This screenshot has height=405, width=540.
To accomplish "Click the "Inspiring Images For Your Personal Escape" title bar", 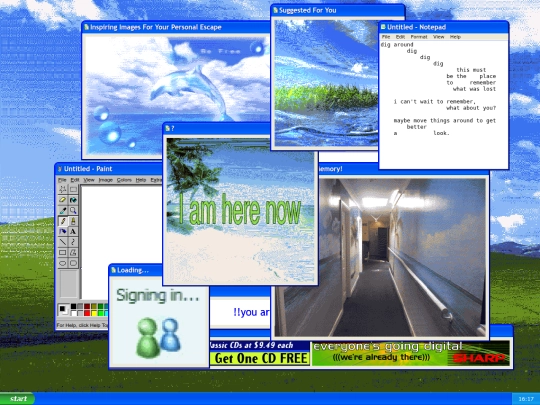I will (x=176, y=27).
